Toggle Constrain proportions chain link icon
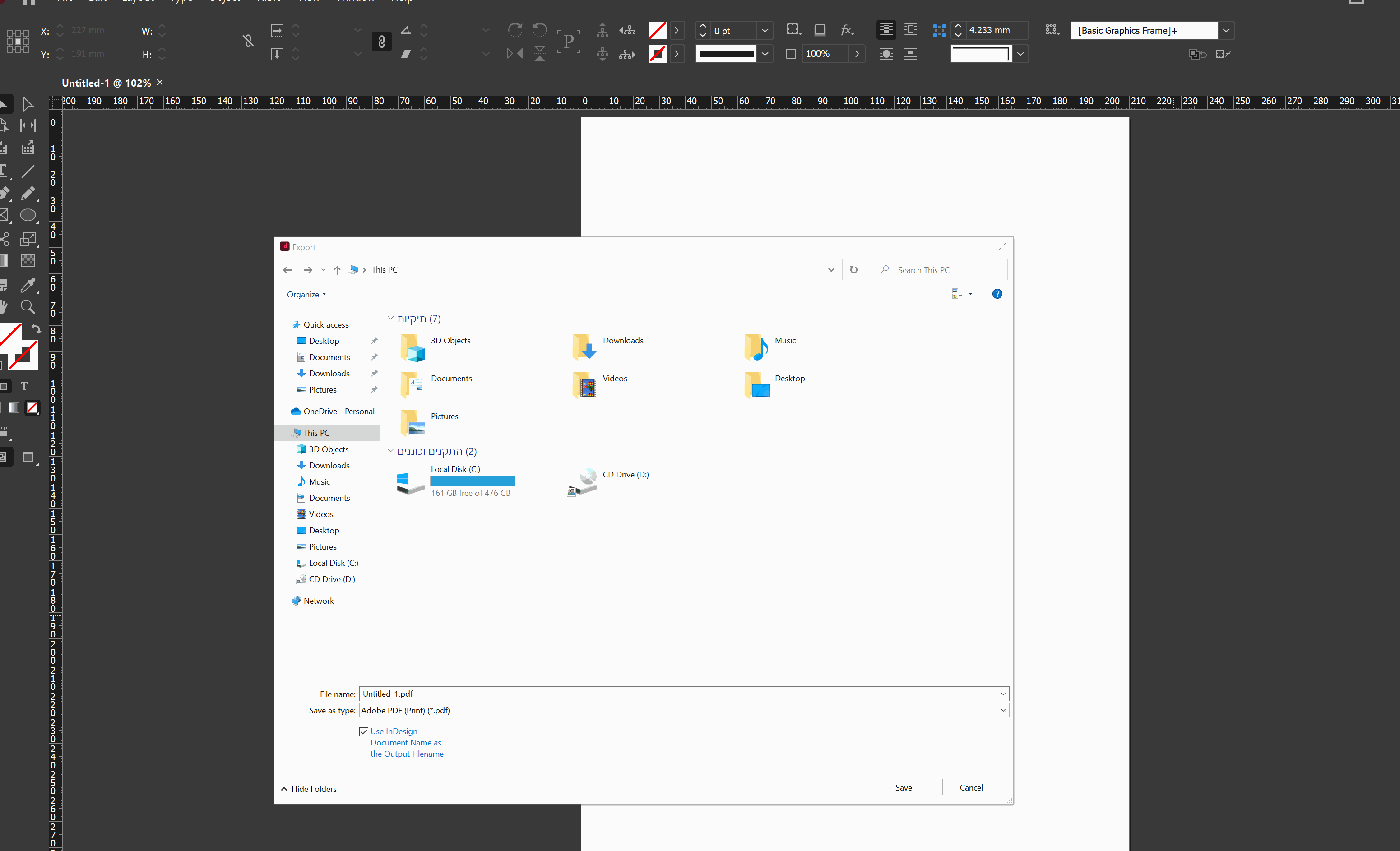Screen dimensions: 1400x851 [x=381, y=42]
